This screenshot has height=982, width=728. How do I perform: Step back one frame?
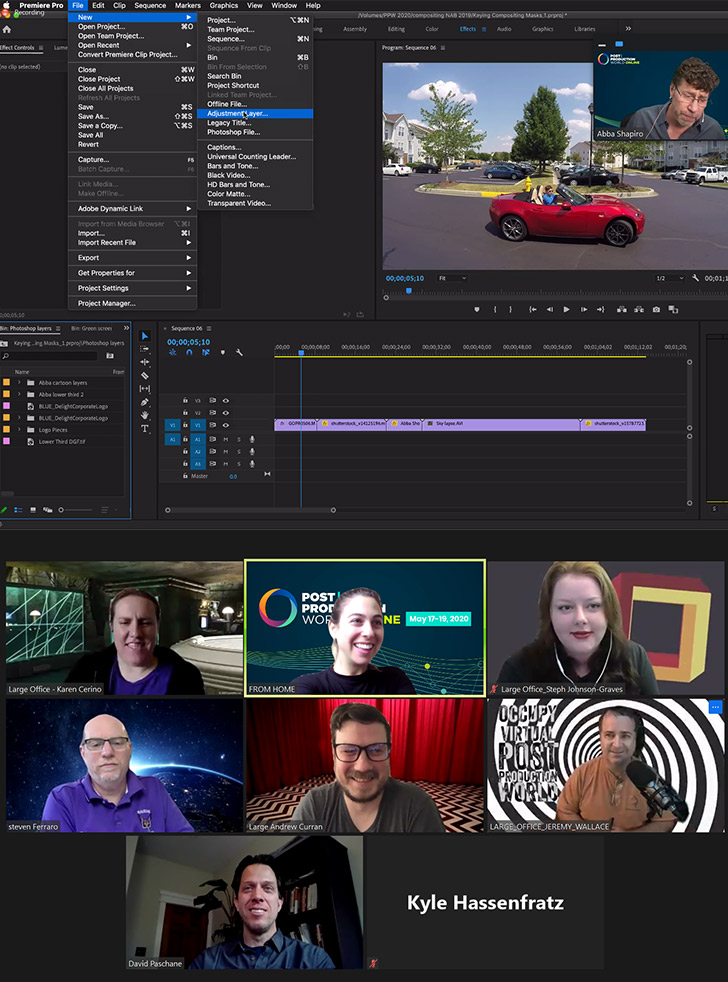coord(549,309)
